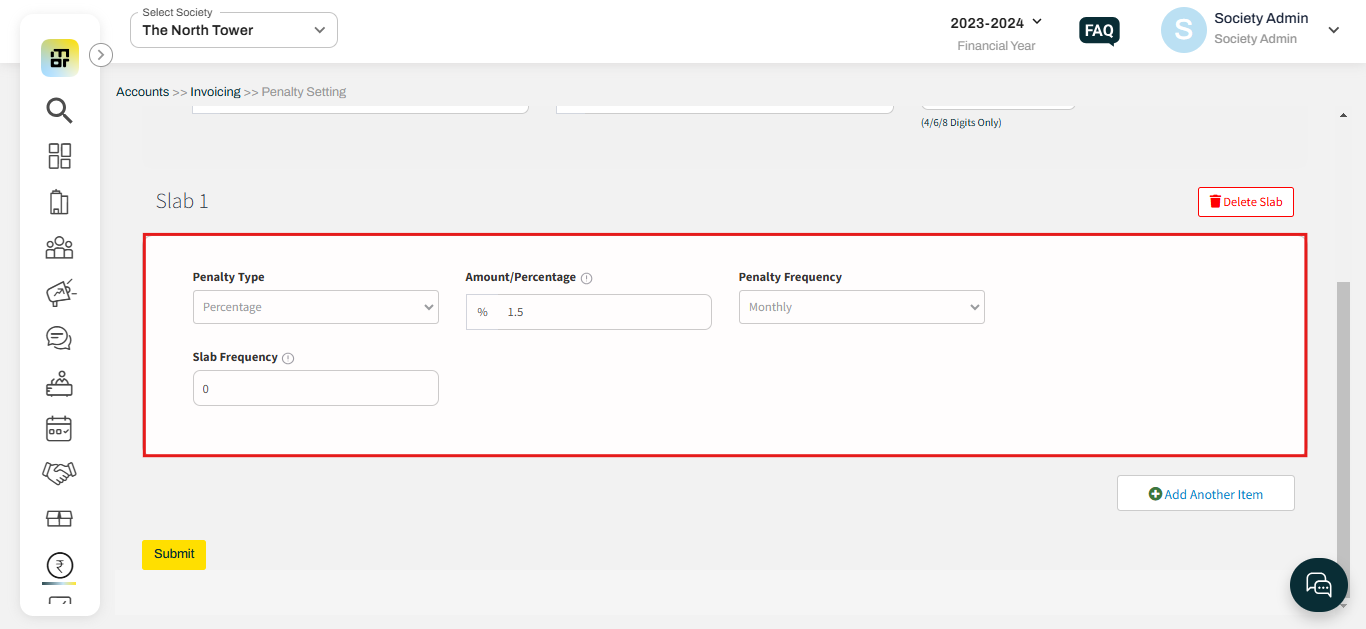The image size is (1366, 629).
Task: Open the chat/messages icon in sidebar
Action: click(x=59, y=338)
